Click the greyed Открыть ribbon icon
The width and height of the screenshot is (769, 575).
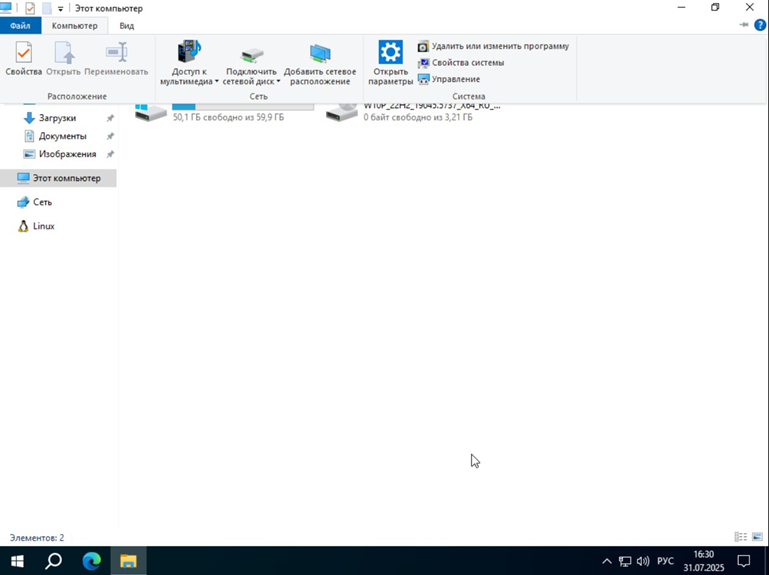pos(63,59)
